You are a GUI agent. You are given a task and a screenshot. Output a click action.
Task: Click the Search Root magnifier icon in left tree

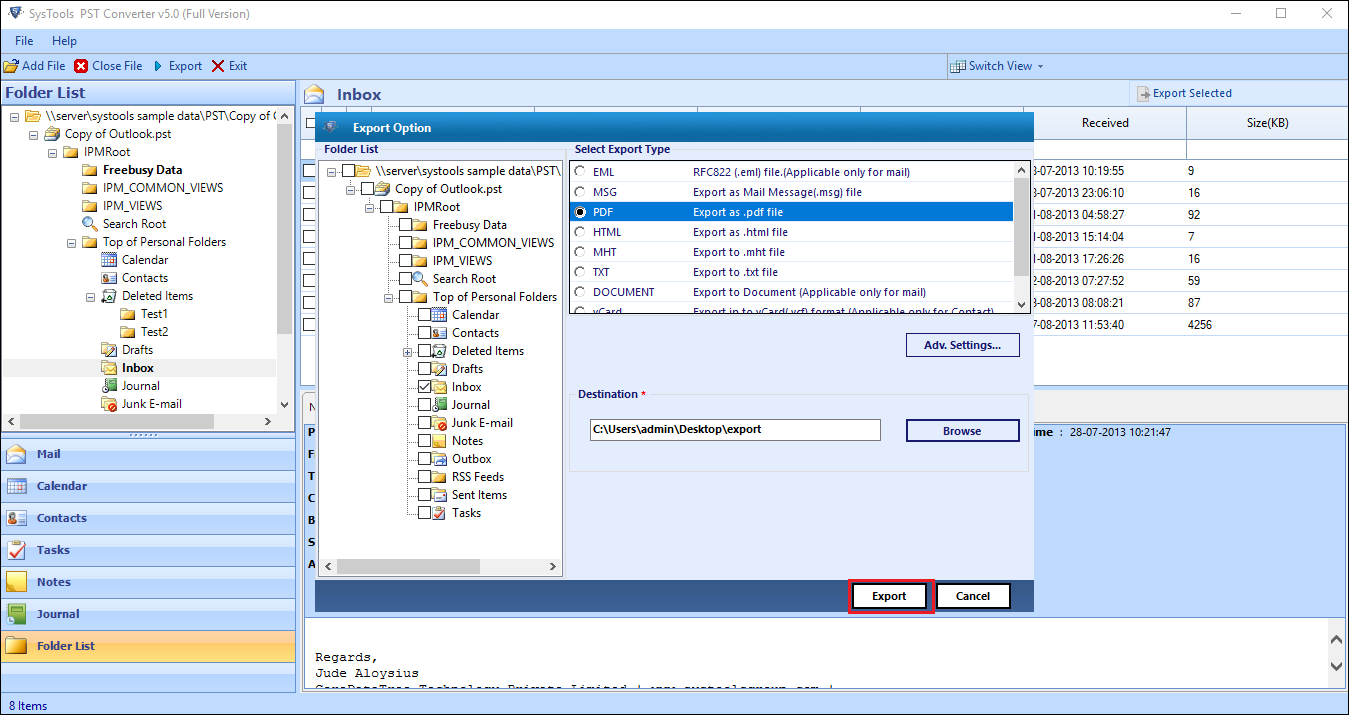pyautogui.click(x=90, y=224)
